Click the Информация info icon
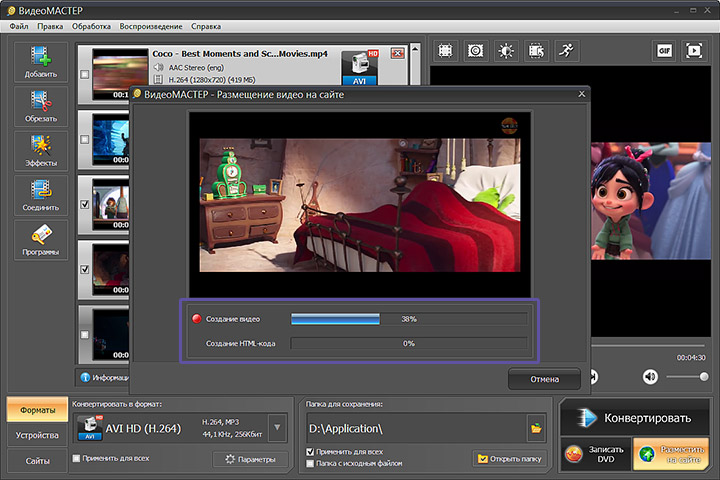720x480 pixels. [85, 377]
